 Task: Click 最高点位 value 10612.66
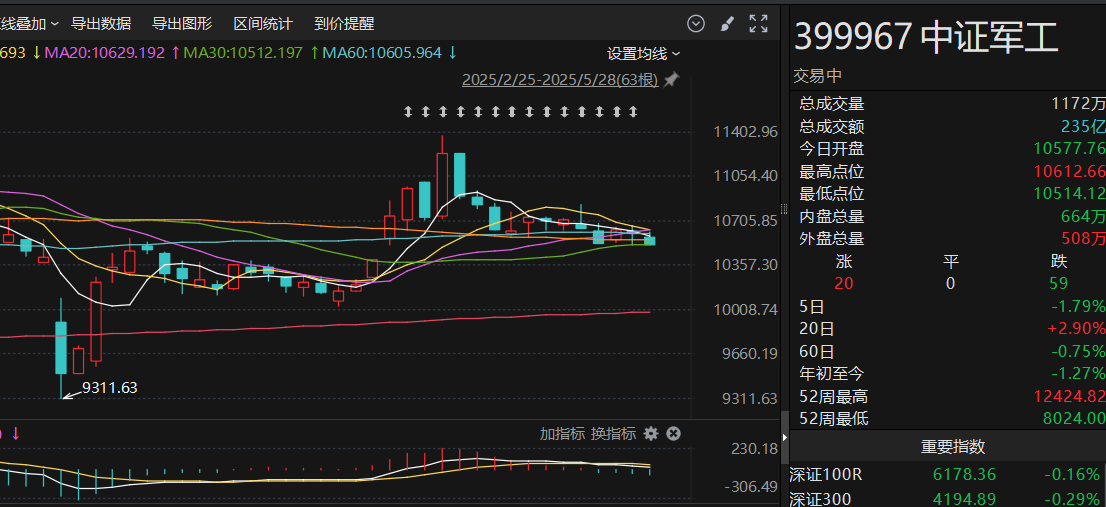[x=1069, y=171]
